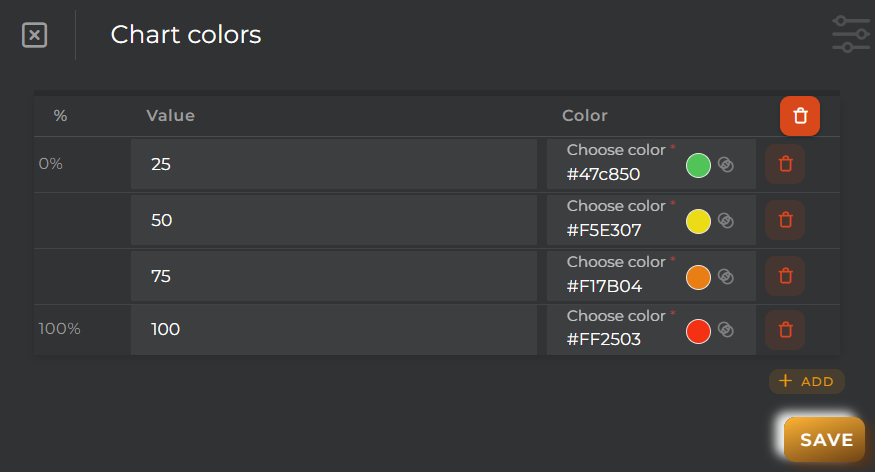Image resolution: width=875 pixels, height=472 pixels.
Task: Click the link icon next to #47c850
Action: click(x=725, y=165)
